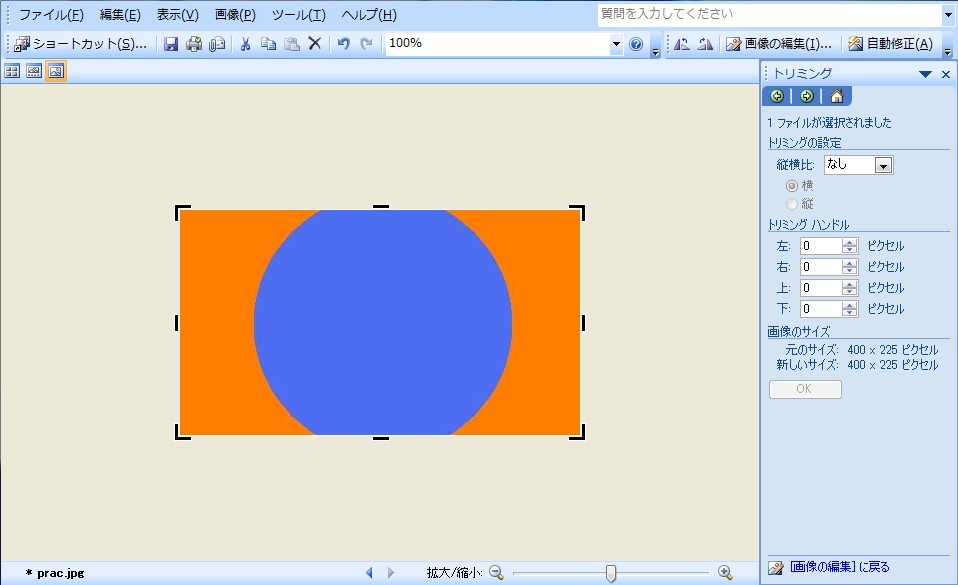Open the トリミング task pane menu arrow
The image size is (958, 585).
coord(925,74)
